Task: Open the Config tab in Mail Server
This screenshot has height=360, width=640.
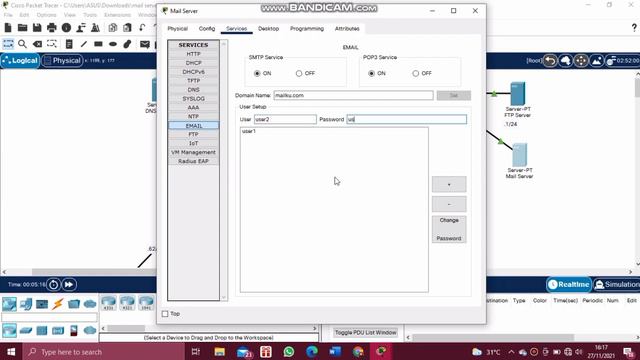Action: pos(207,29)
